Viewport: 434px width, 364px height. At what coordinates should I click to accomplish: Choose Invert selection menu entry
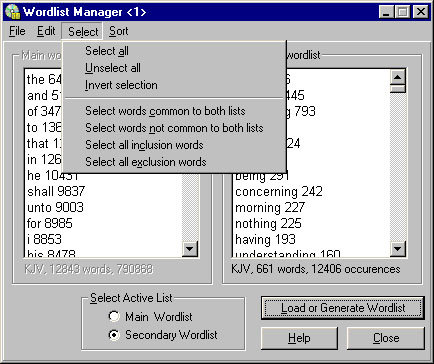[175, 85]
